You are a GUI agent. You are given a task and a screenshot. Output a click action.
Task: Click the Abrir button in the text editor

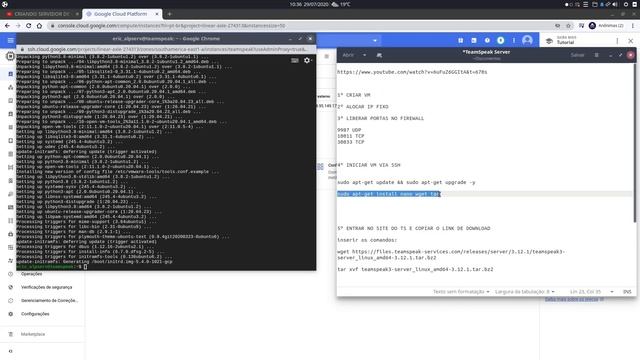click(348, 55)
